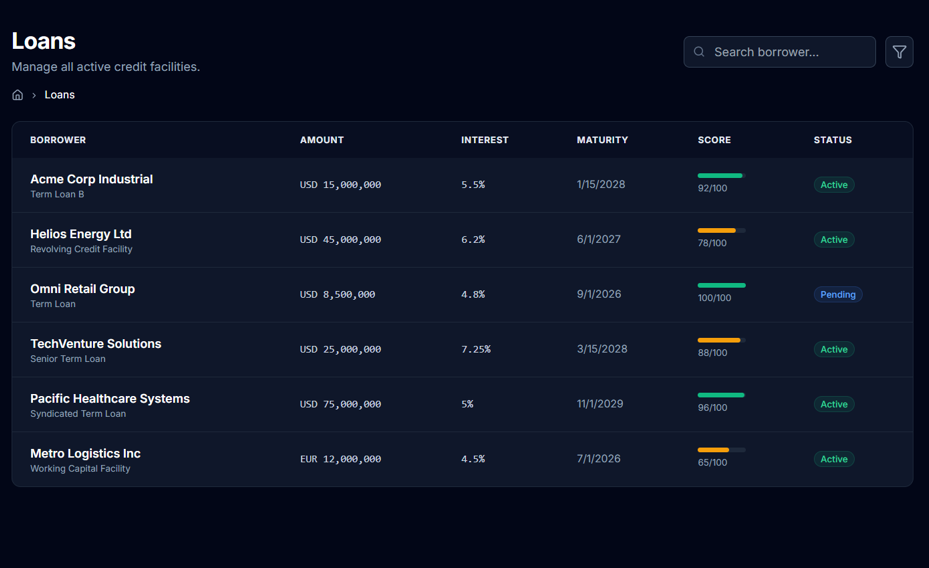Open the Omni Retail Group borrower
The width and height of the screenshot is (929, 568).
(x=82, y=288)
